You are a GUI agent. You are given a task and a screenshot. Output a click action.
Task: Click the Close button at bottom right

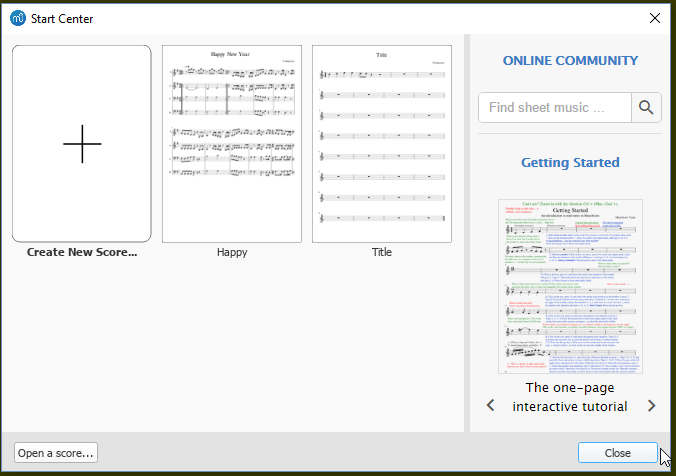click(617, 453)
